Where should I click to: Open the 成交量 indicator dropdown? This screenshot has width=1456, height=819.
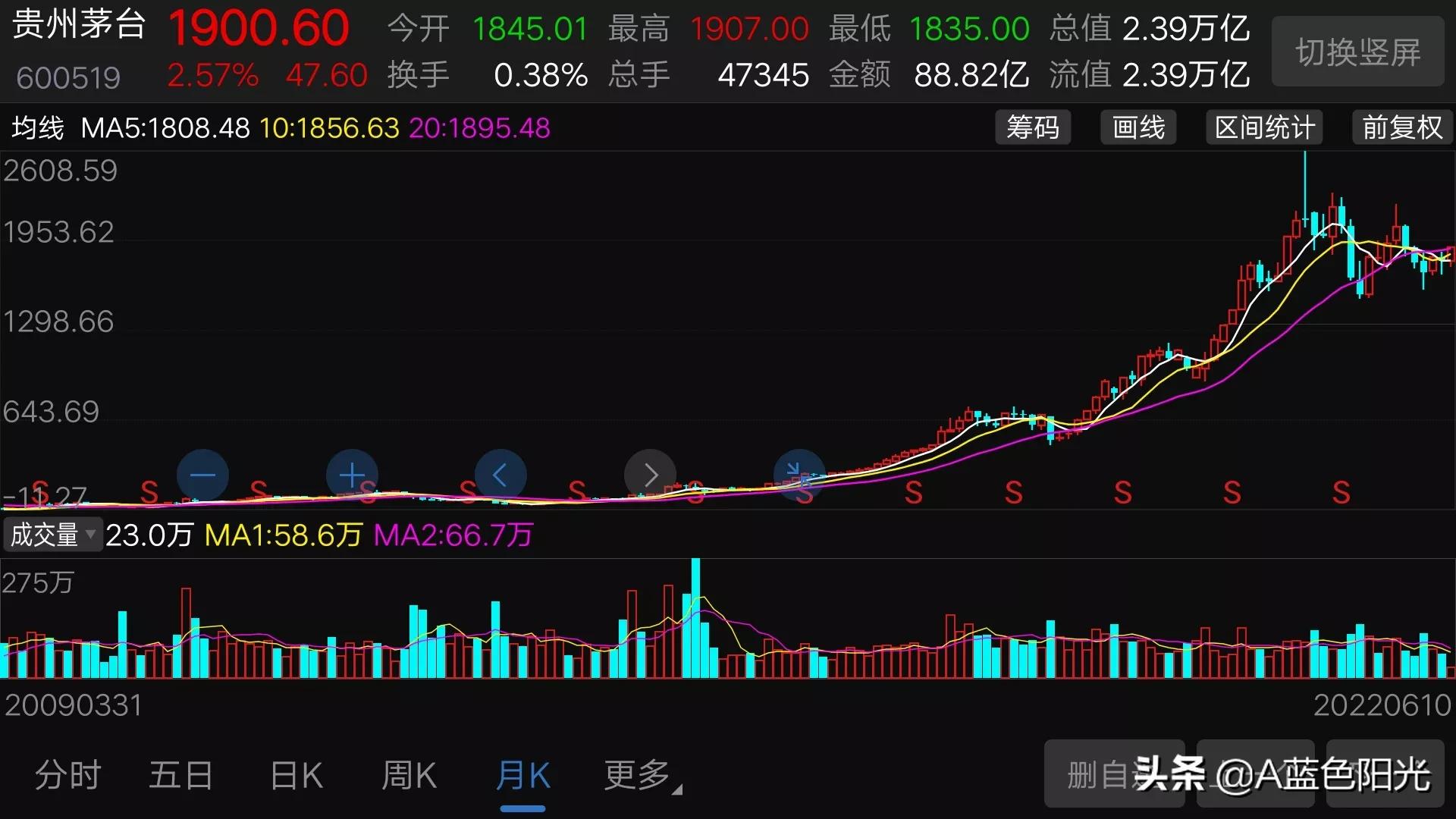pyautogui.click(x=52, y=535)
